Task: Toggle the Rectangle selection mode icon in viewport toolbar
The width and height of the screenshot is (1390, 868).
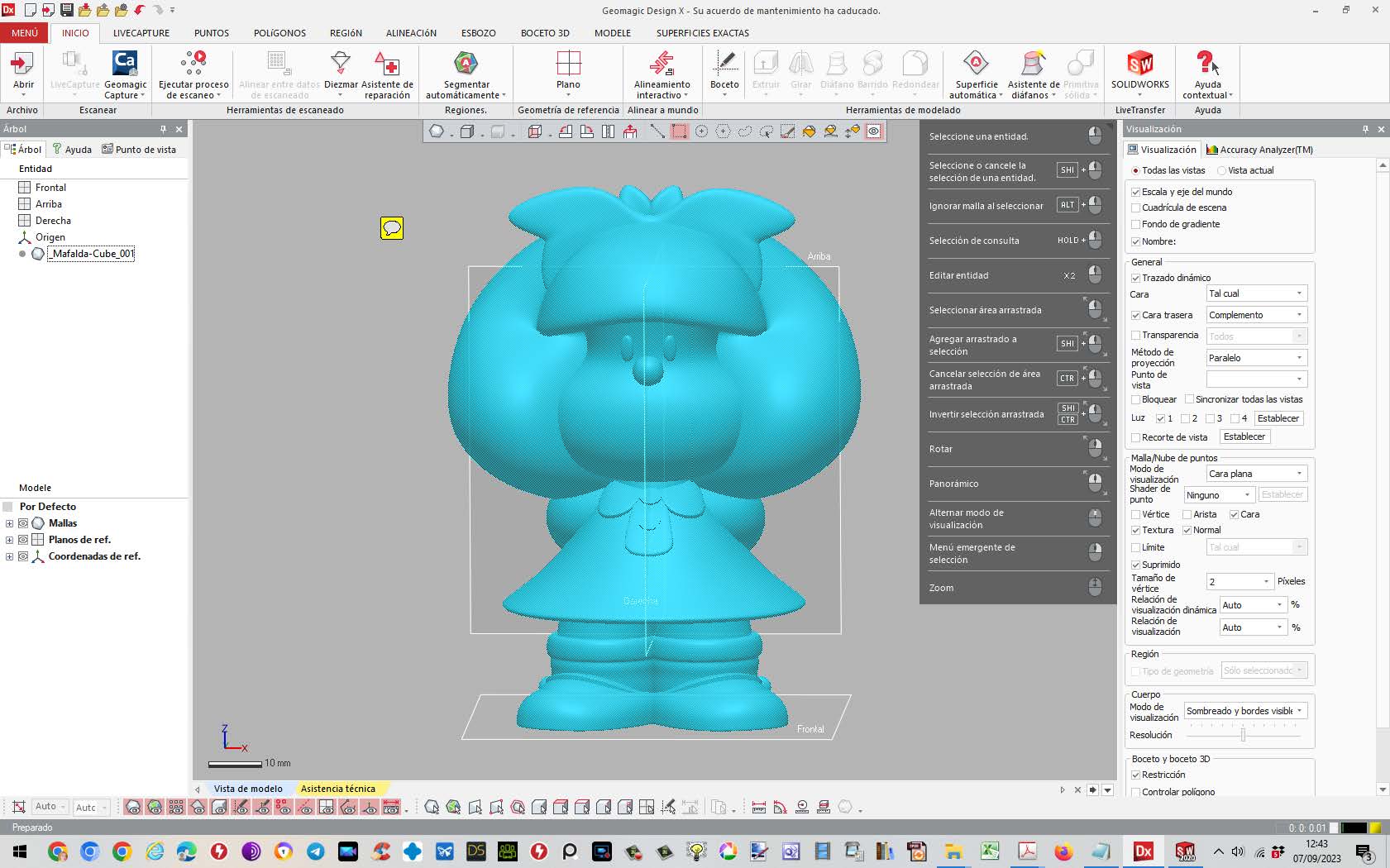Action: (679, 131)
